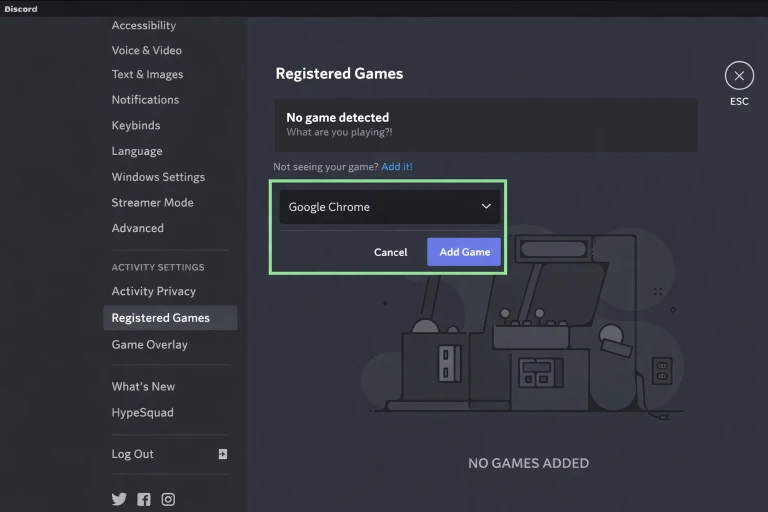Select Registered Games in sidebar

pyautogui.click(x=170, y=318)
